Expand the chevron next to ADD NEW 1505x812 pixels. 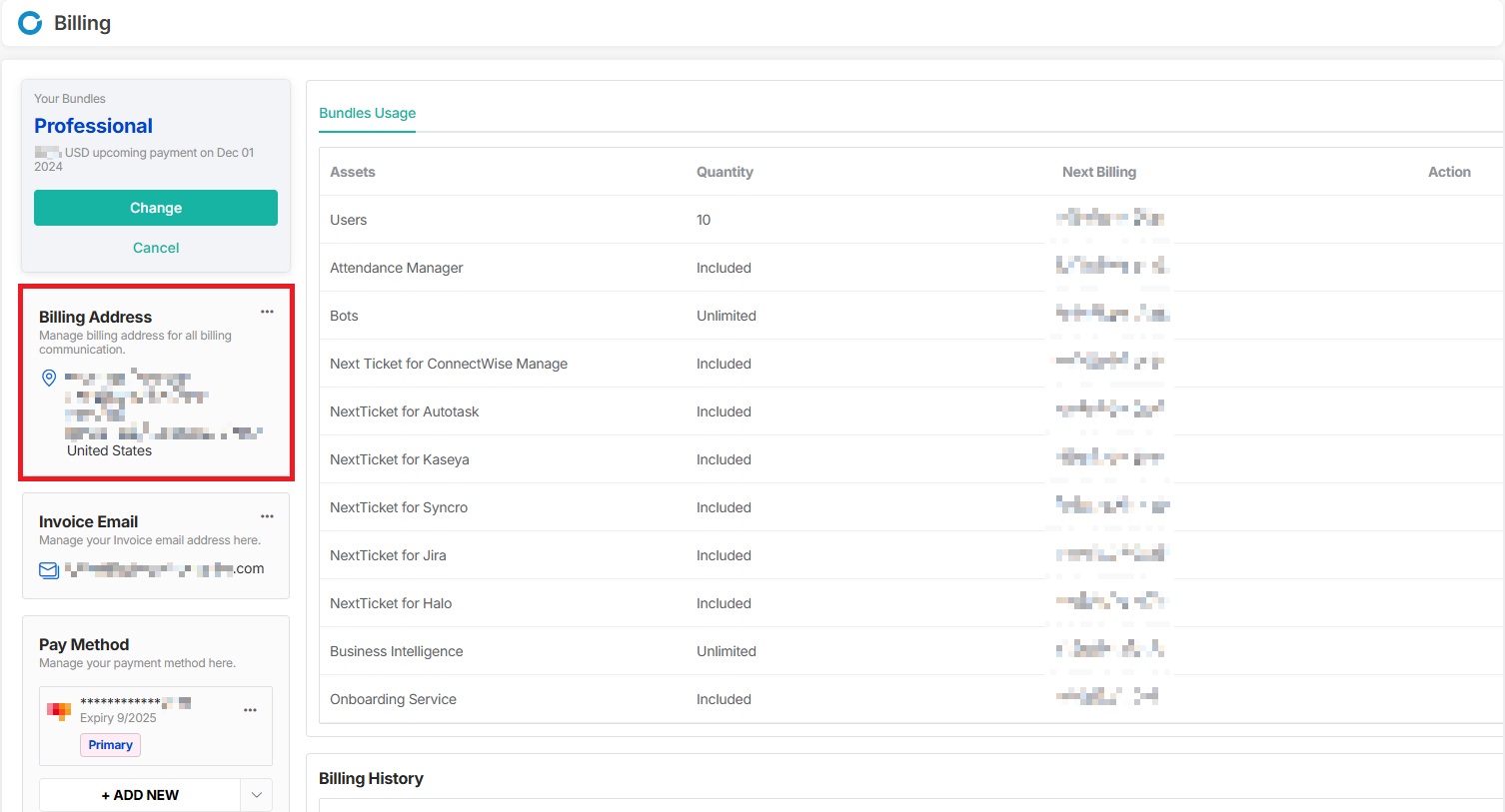[256, 795]
